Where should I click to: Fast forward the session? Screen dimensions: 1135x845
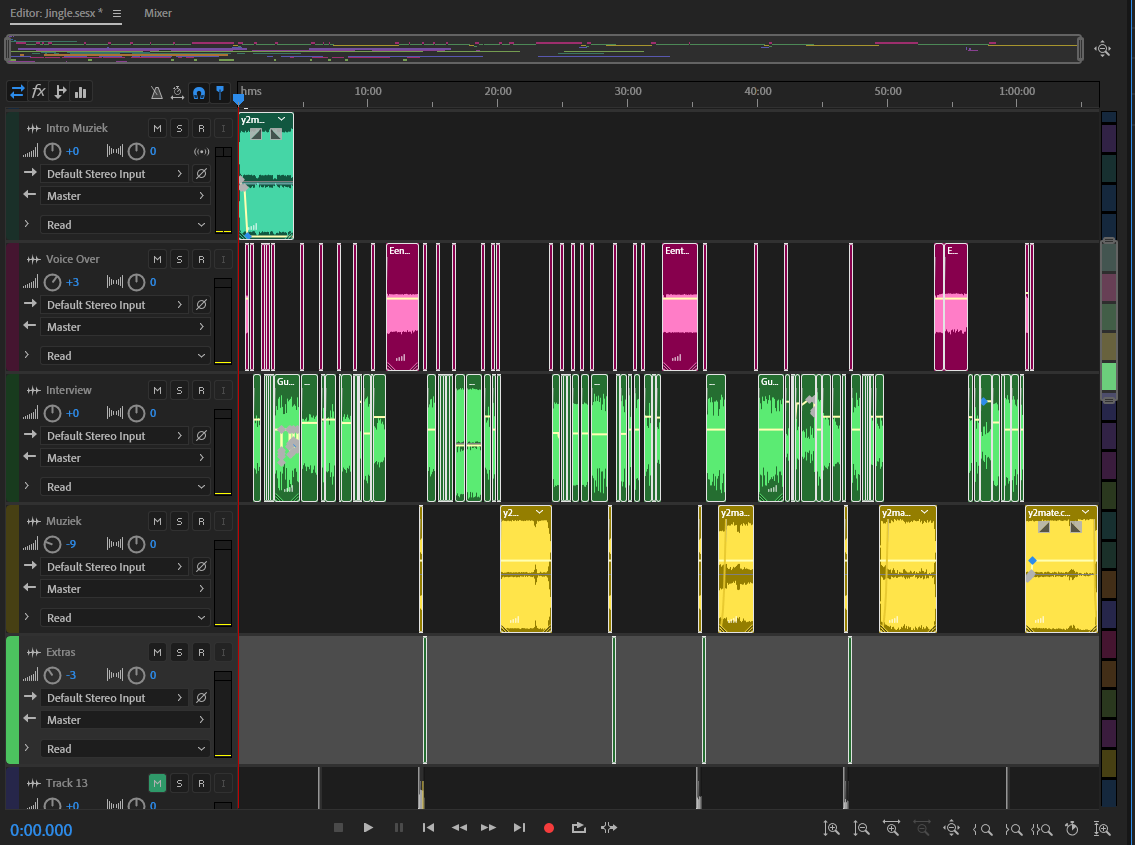[489, 828]
